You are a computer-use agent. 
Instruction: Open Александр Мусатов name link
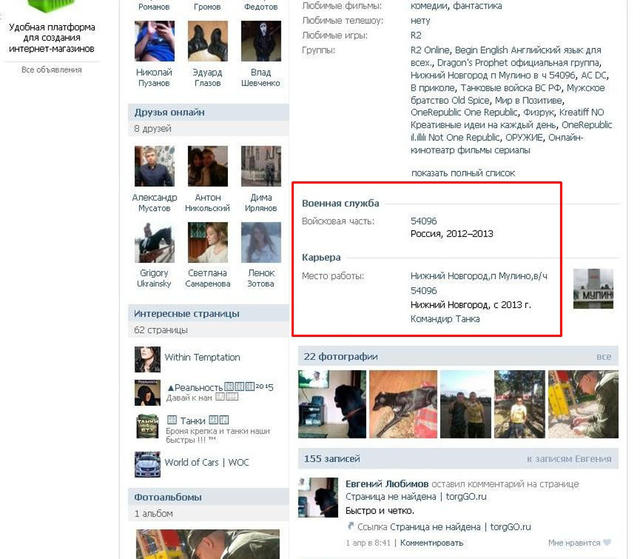pyautogui.click(x=154, y=203)
